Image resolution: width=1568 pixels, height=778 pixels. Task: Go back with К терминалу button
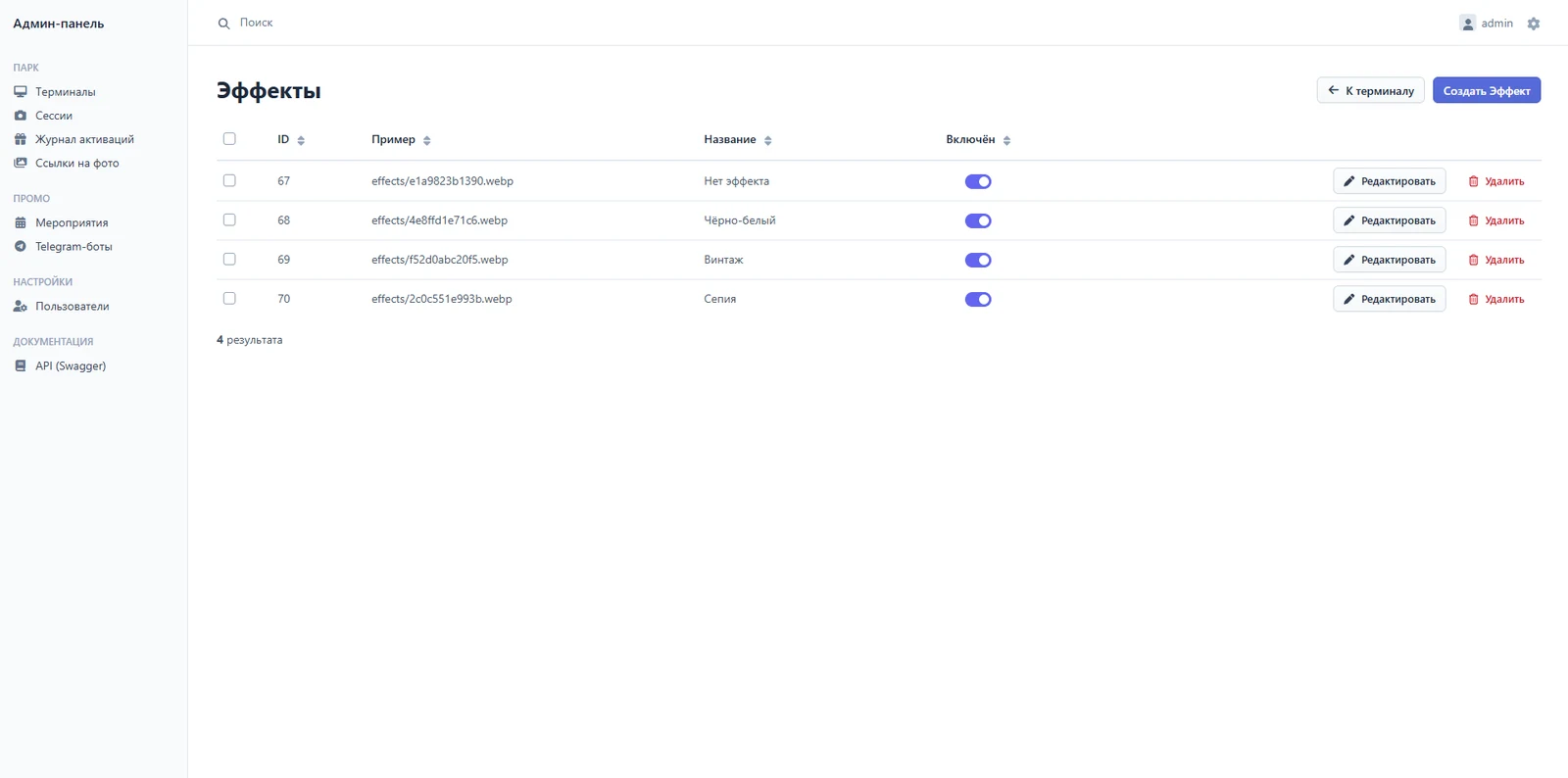(x=1370, y=90)
